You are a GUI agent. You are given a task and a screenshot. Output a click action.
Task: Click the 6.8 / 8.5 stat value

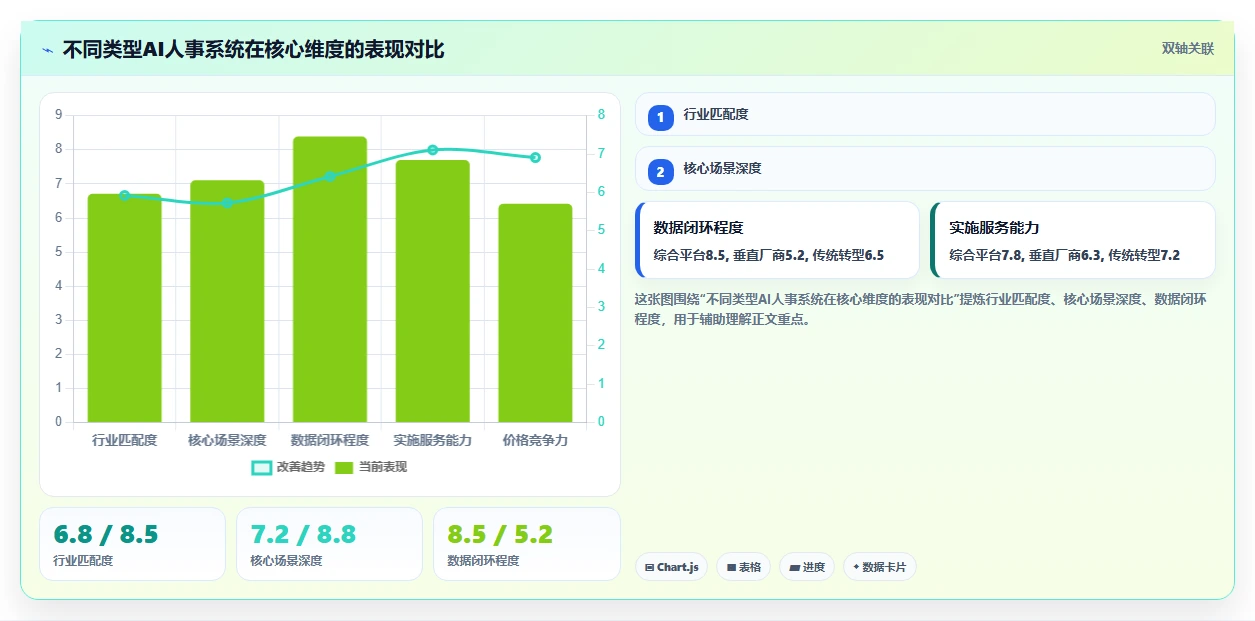tap(106, 534)
